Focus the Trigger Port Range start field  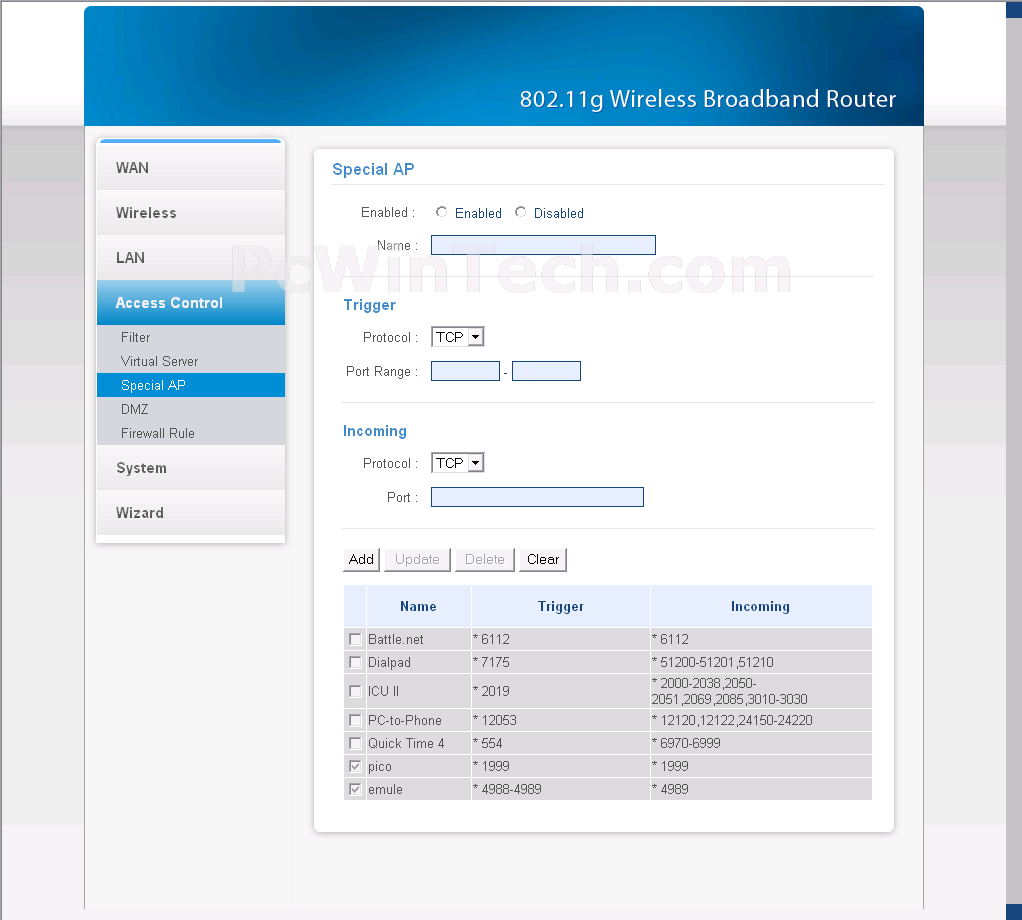tap(465, 371)
